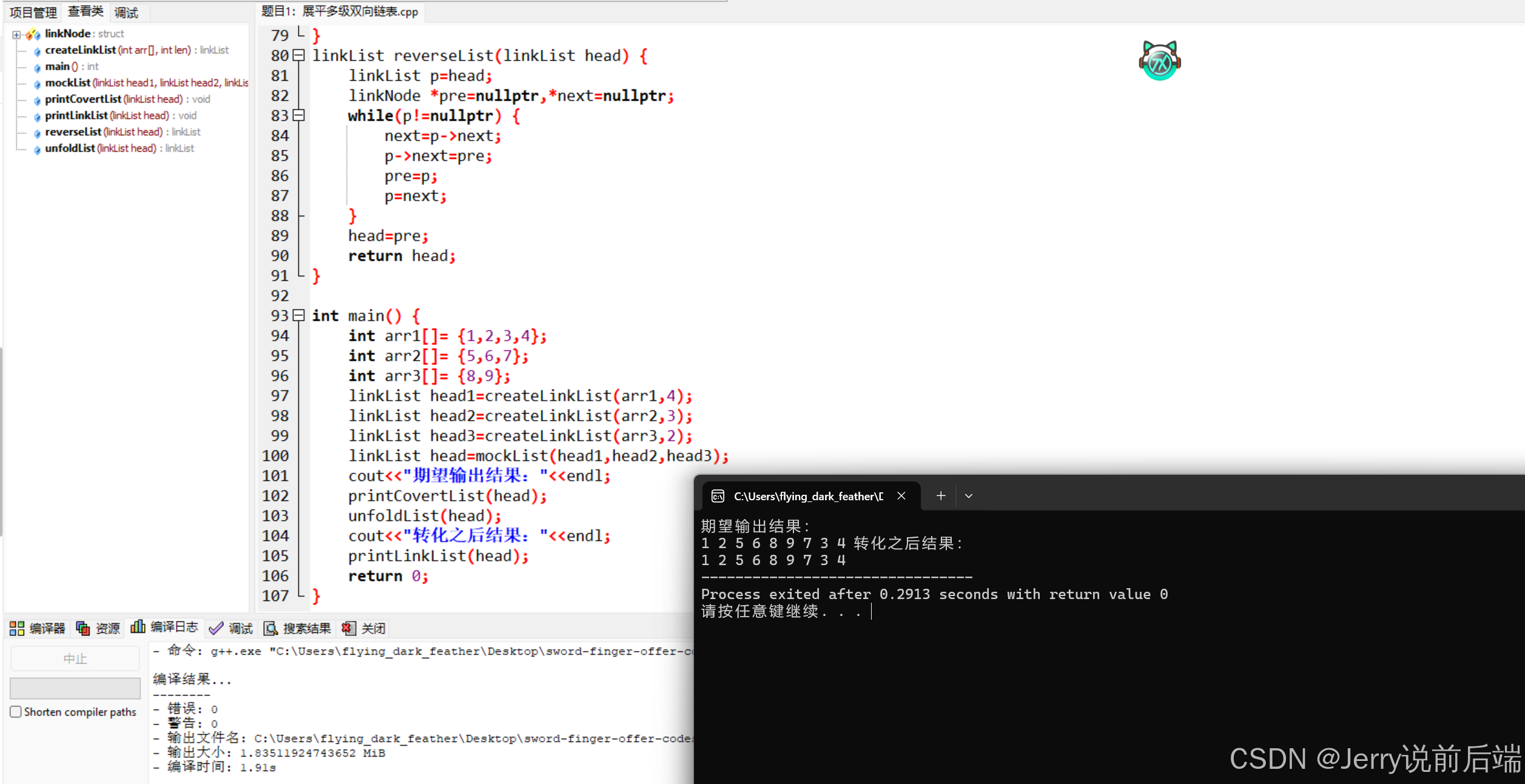Open the 资源 resources tab icon
The height and width of the screenshot is (784, 1525).
pyautogui.click(x=83, y=628)
